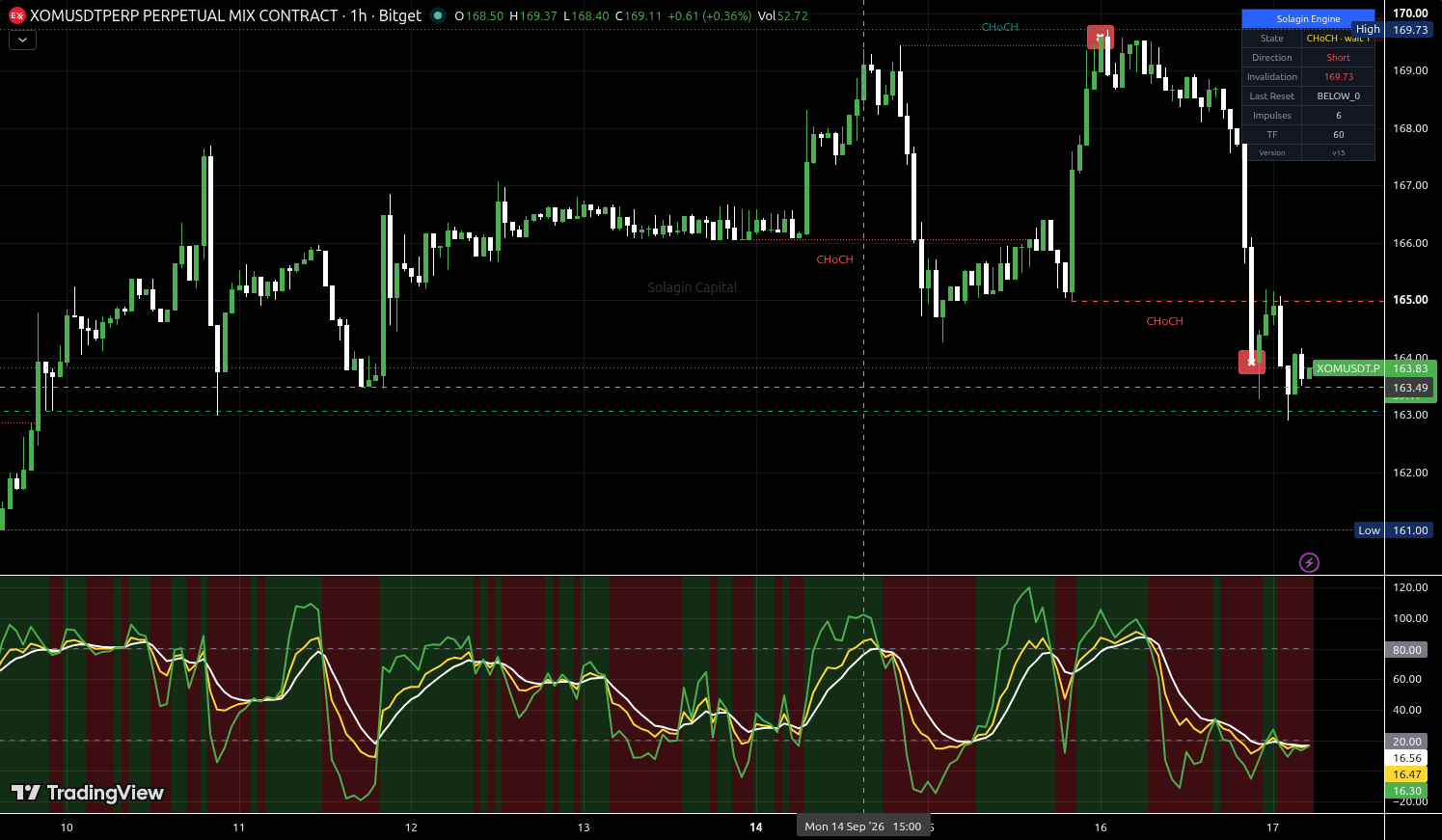
Task: Click the bold date 14 on the time axis
Action: click(x=756, y=827)
